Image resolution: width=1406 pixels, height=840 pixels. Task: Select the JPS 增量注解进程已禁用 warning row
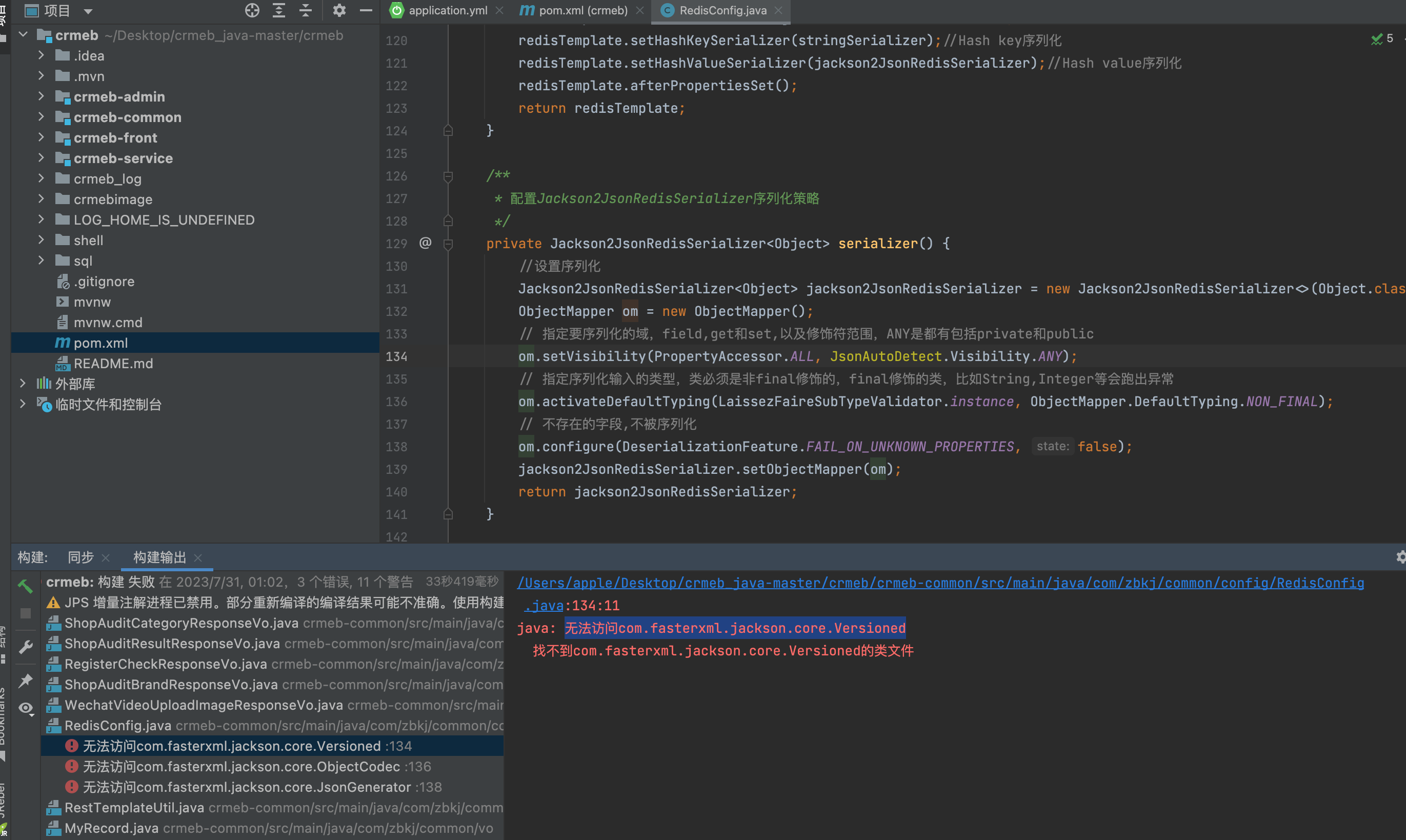[x=272, y=602]
